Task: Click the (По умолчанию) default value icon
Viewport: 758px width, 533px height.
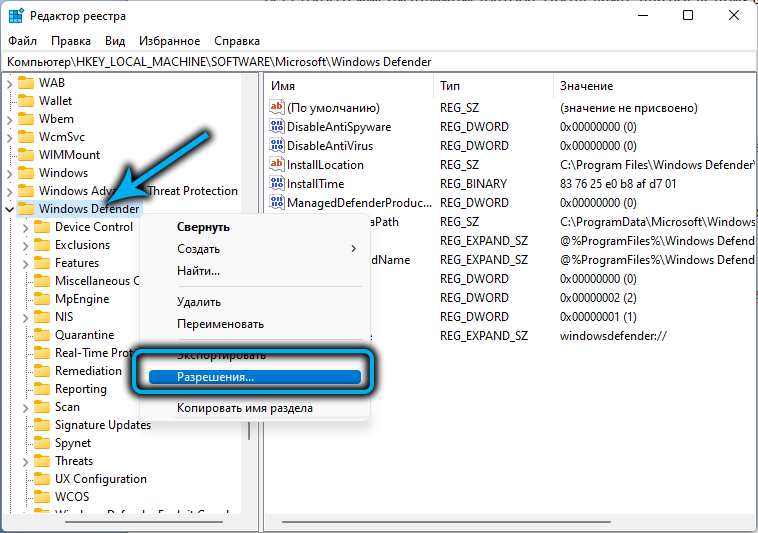Action: point(278,108)
